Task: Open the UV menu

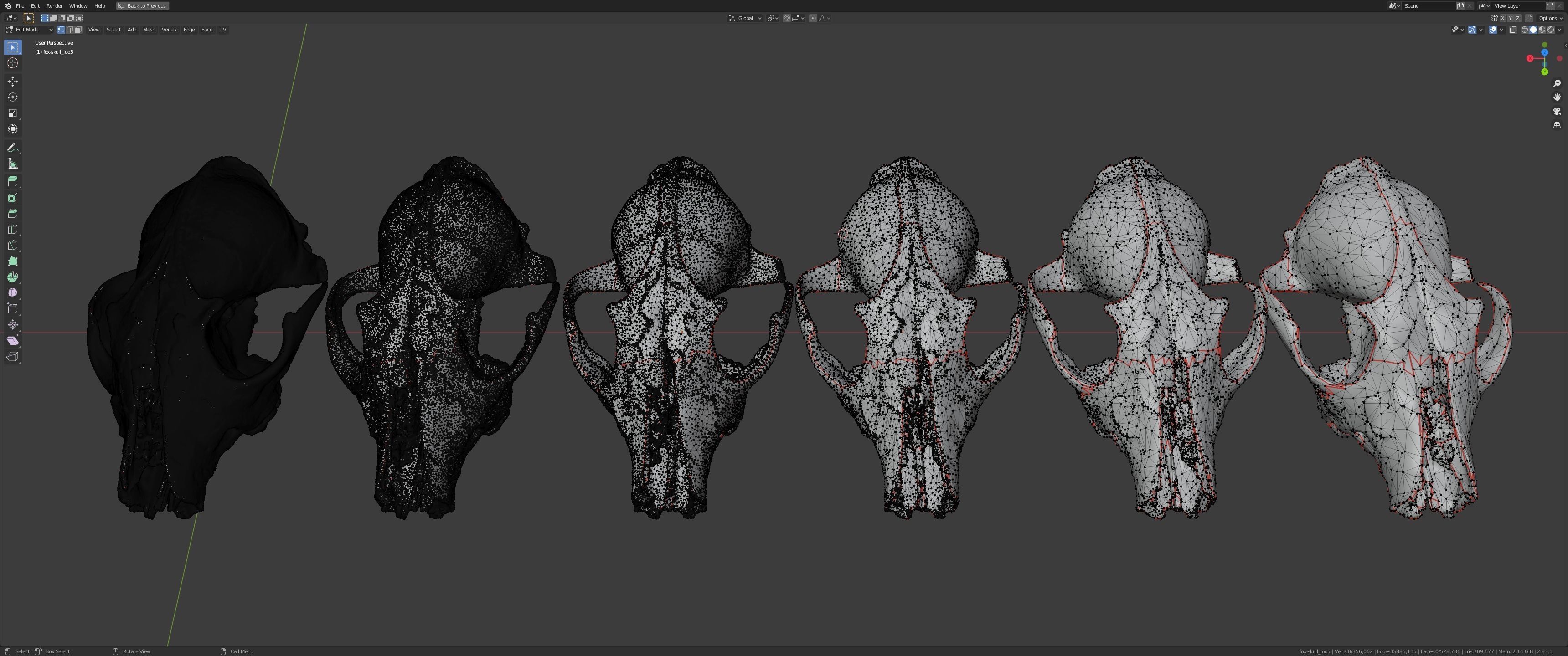Action: [x=223, y=29]
